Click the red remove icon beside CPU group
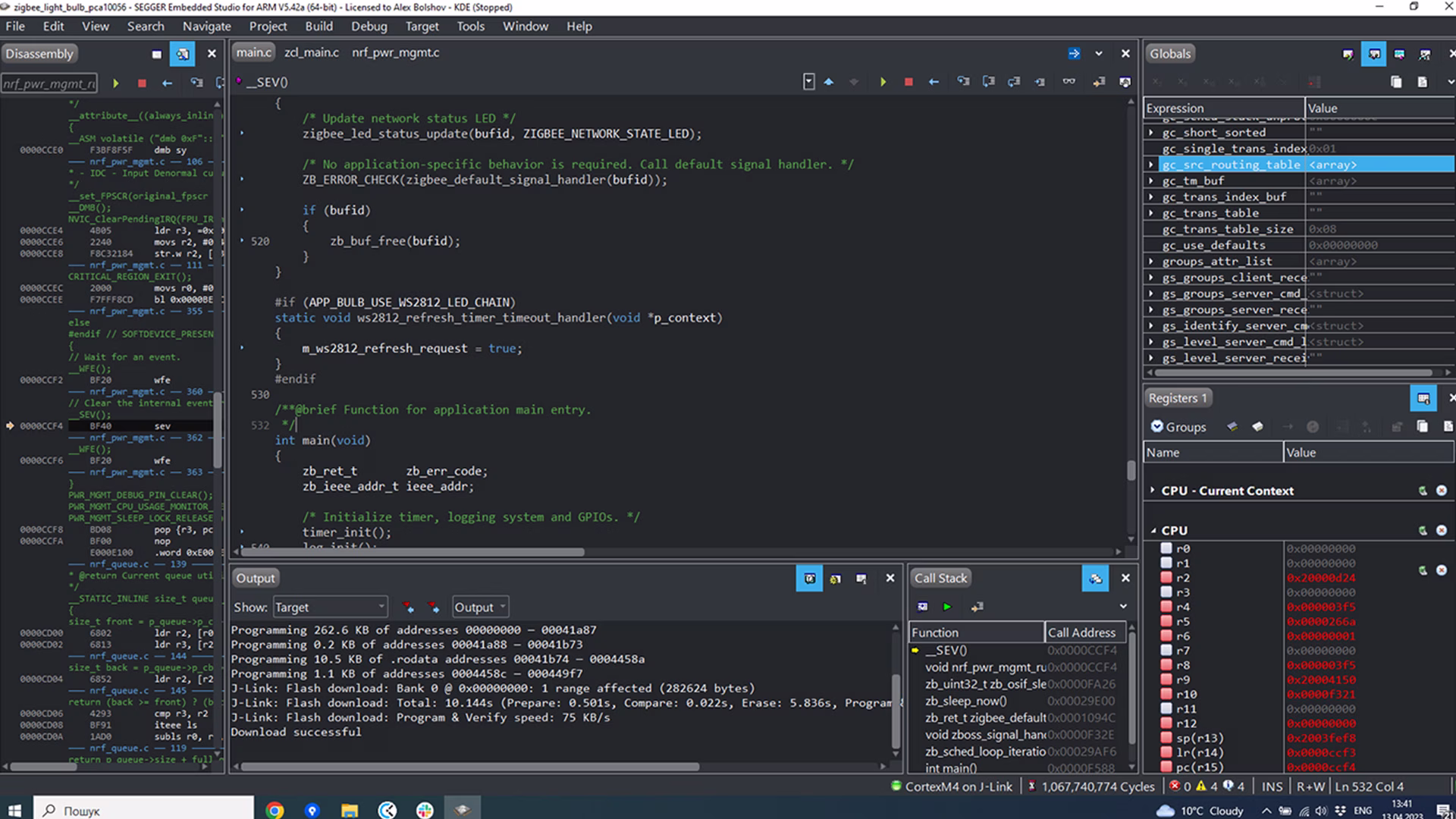Viewport: 1456px width, 819px height. pyautogui.click(x=1442, y=531)
